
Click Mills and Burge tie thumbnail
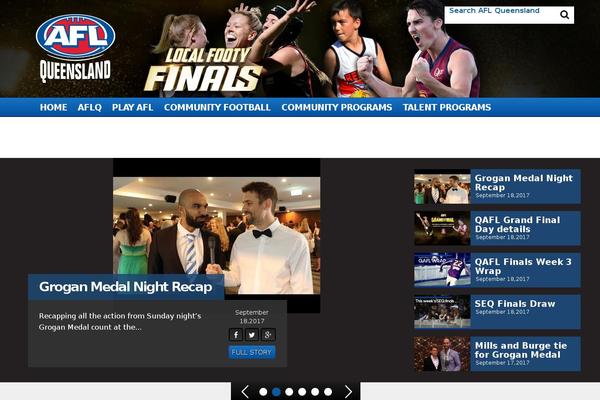click(x=442, y=354)
